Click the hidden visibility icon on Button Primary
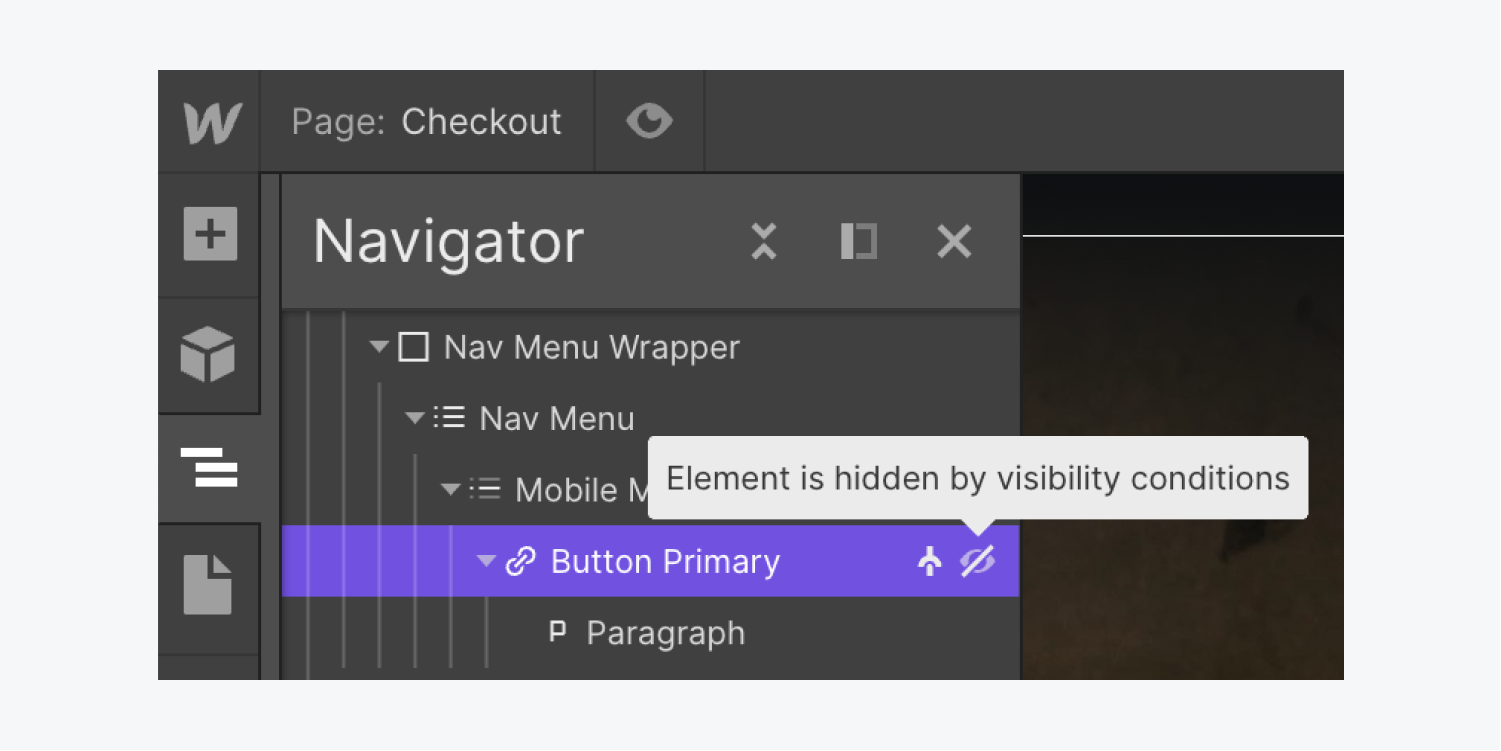The image size is (1501, 751). [x=977, y=562]
